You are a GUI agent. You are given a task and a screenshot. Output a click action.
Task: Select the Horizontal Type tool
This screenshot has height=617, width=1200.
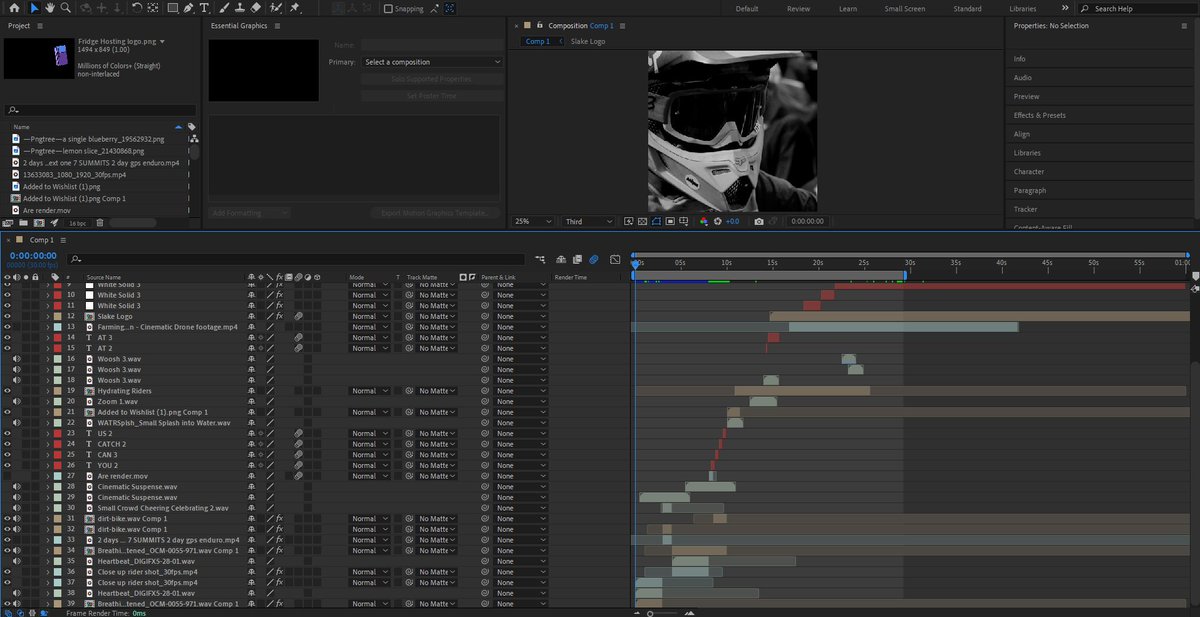pyautogui.click(x=206, y=8)
